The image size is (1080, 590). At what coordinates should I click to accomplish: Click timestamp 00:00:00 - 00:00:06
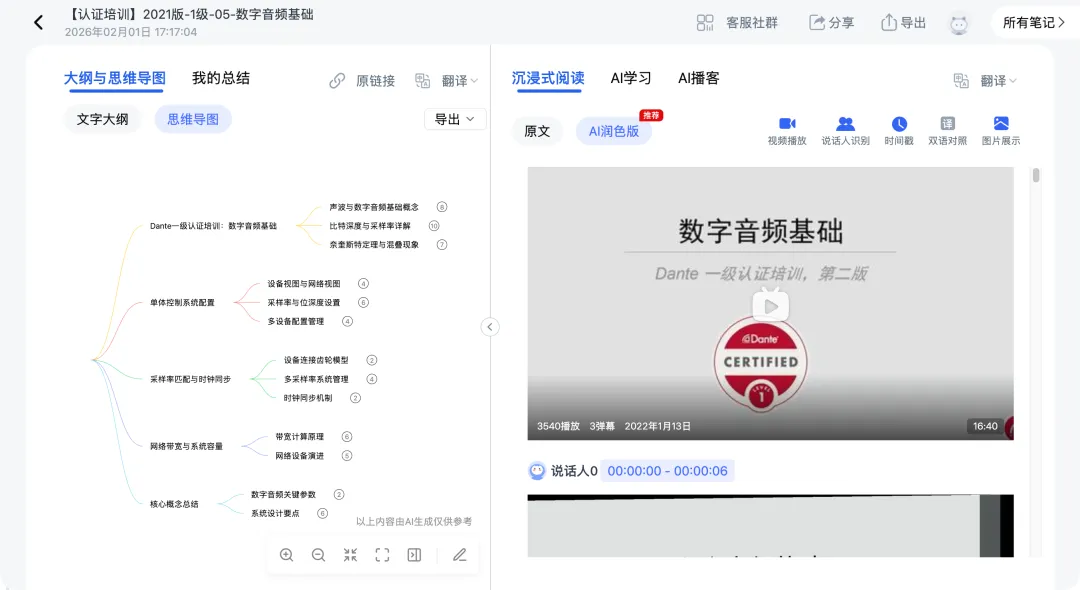click(667, 471)
